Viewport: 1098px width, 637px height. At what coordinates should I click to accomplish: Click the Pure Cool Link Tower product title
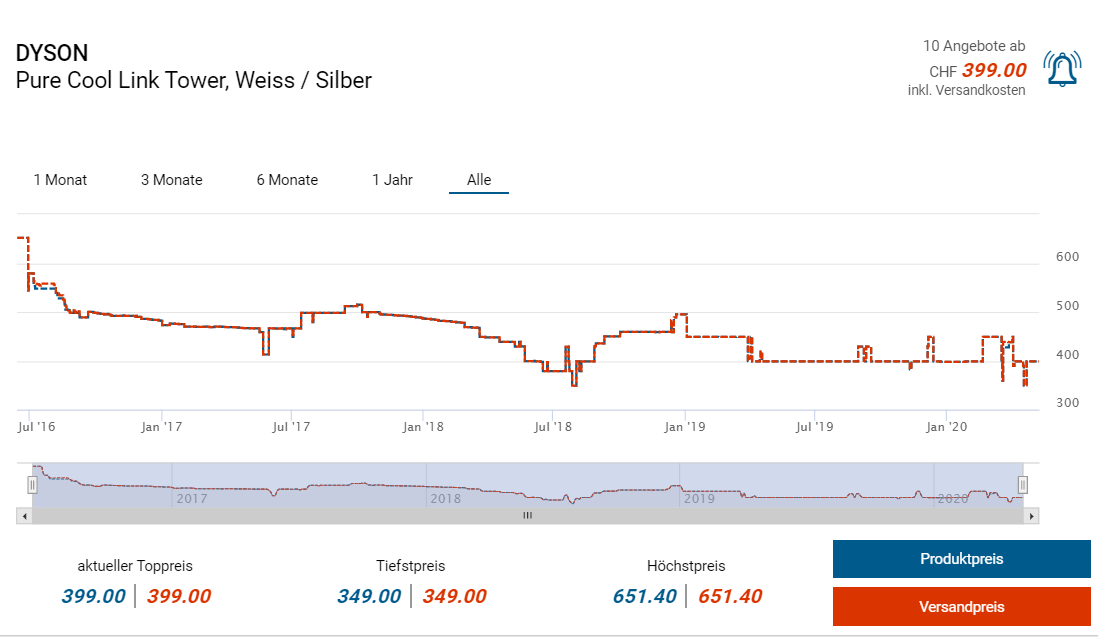point(193,80)
